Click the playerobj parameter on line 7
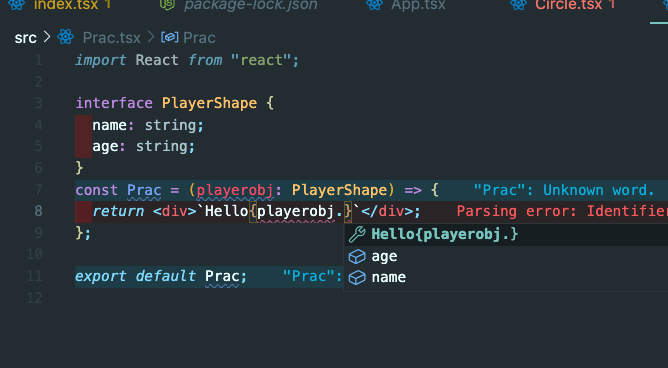 pos(235,190)
